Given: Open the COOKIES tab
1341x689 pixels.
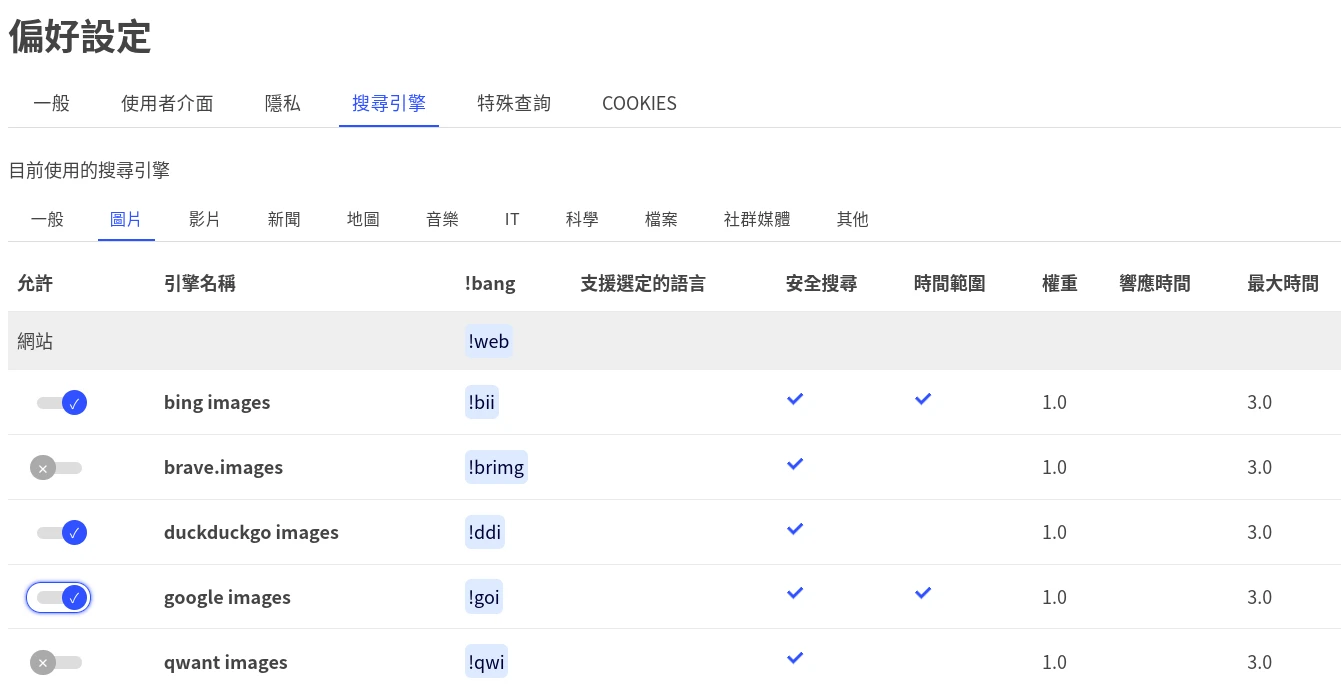Looking at the screenshot, I should 639,103.
